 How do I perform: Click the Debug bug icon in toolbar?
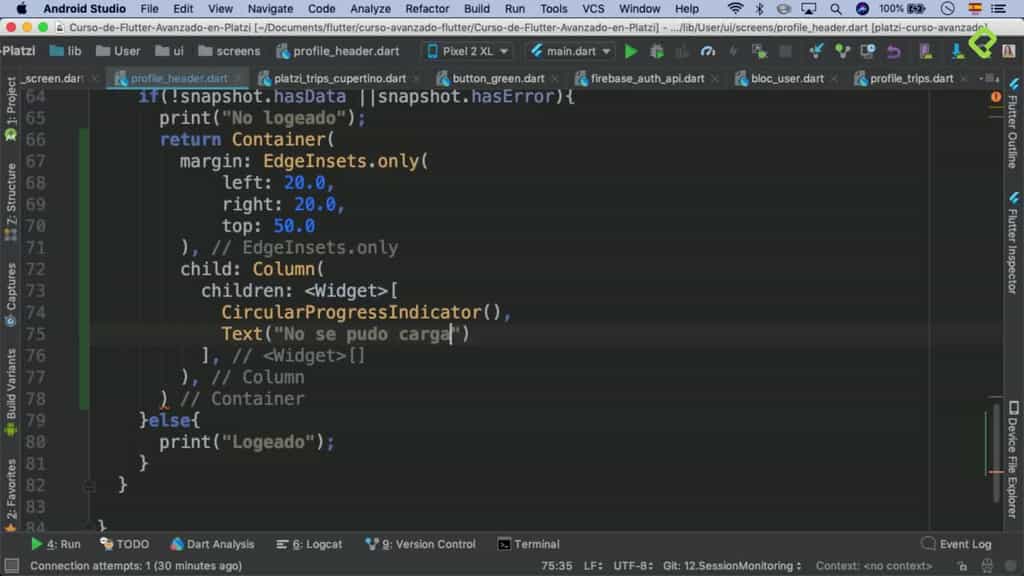tap(657, 51)
